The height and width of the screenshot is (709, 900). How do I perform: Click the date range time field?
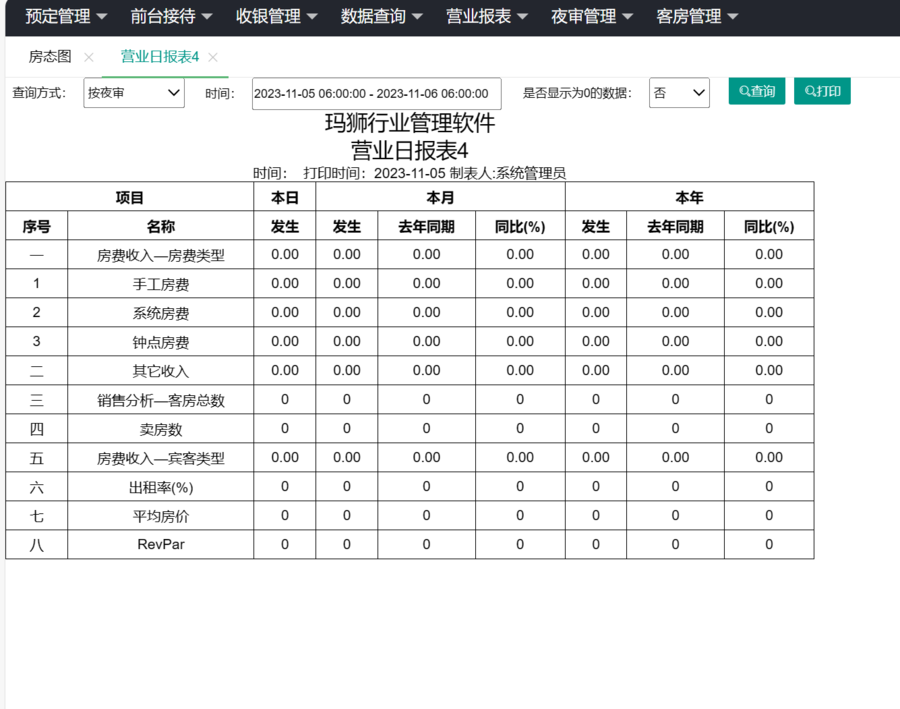click(x=377, y=94)
